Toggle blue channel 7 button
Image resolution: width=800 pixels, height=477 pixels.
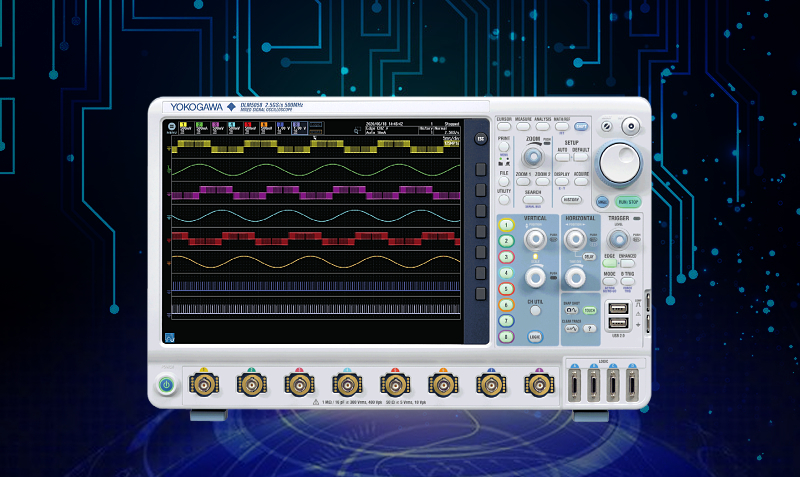click(x=506, y=321)
